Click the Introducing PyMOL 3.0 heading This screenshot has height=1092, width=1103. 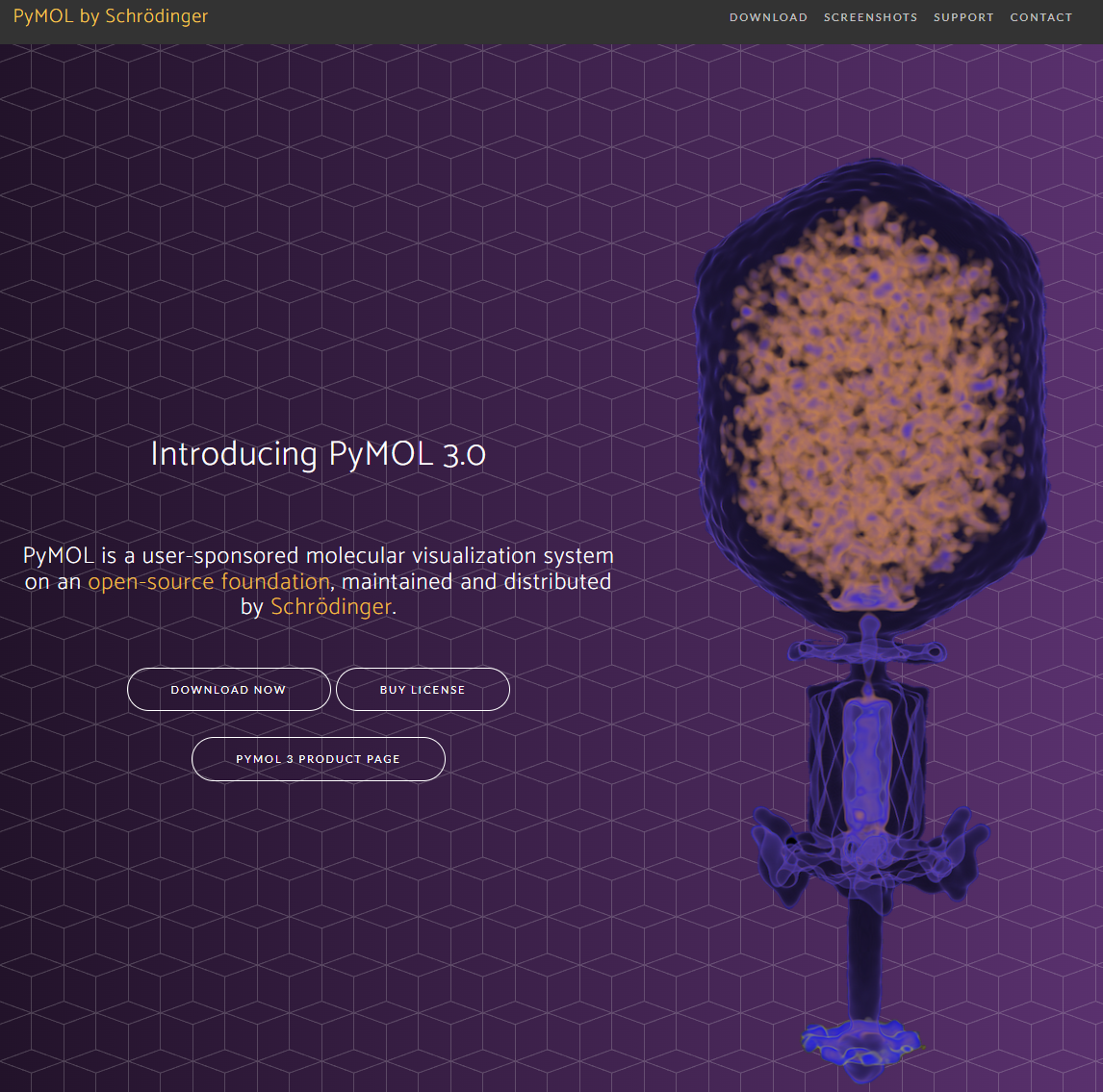(x=318, y=453)
